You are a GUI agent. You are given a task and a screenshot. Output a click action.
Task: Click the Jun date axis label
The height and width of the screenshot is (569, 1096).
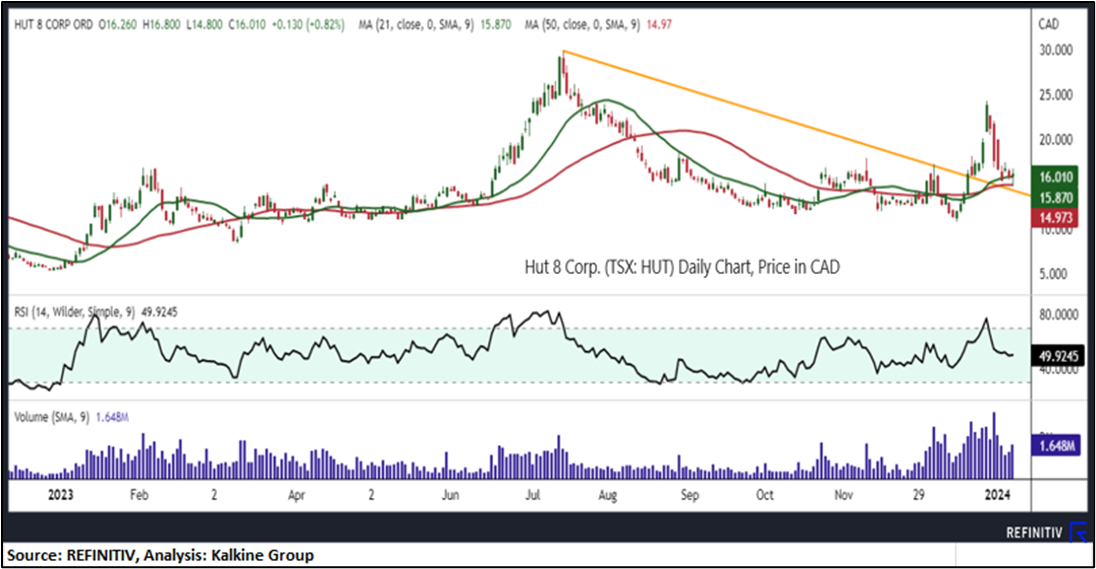[451, 495]
